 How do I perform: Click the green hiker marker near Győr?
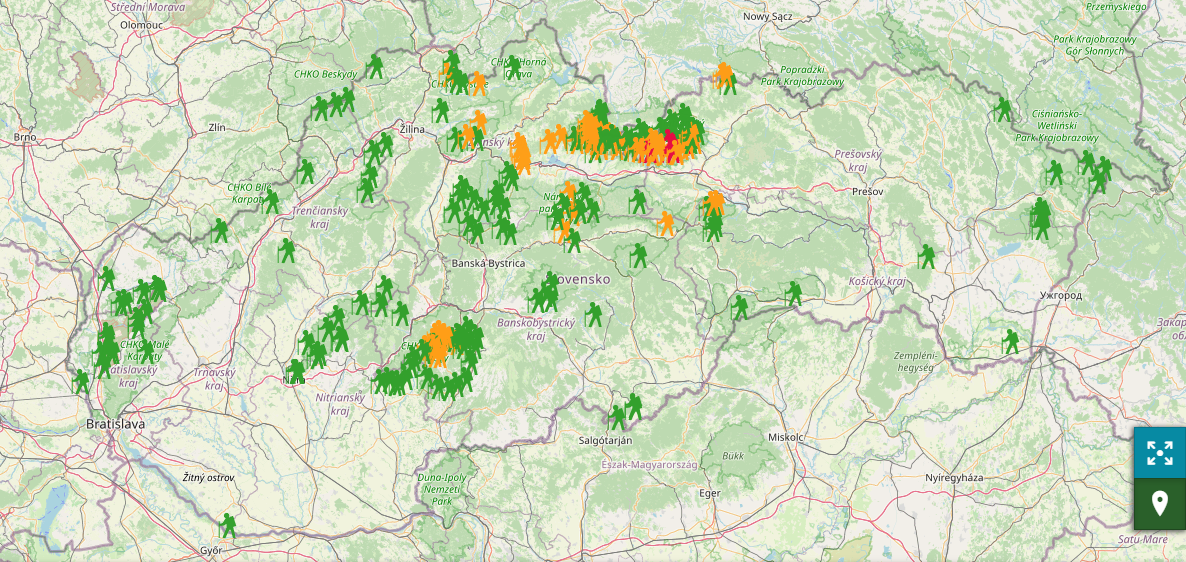click(228, 526)
